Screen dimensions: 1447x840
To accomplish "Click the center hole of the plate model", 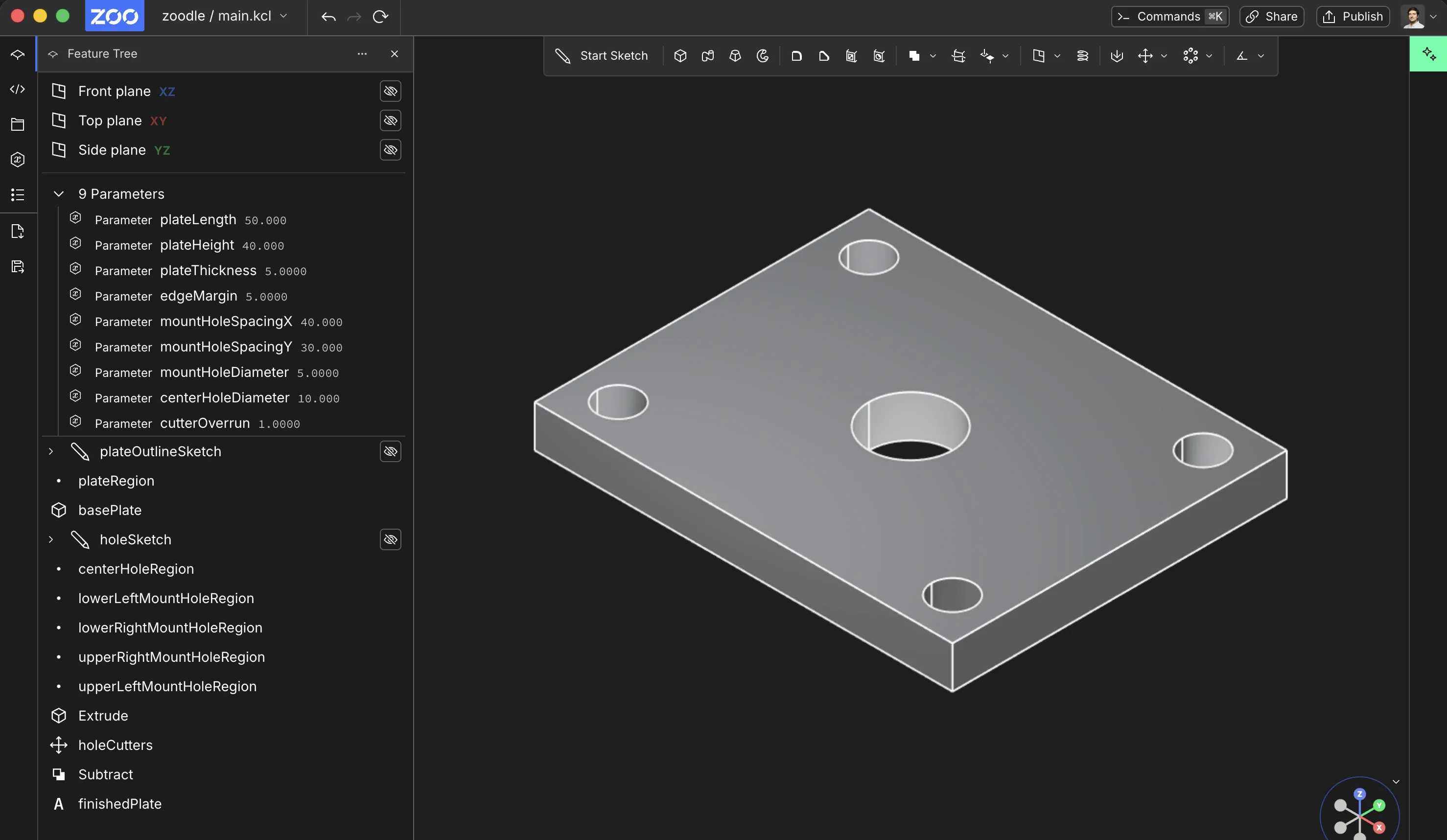I will 910,426.
